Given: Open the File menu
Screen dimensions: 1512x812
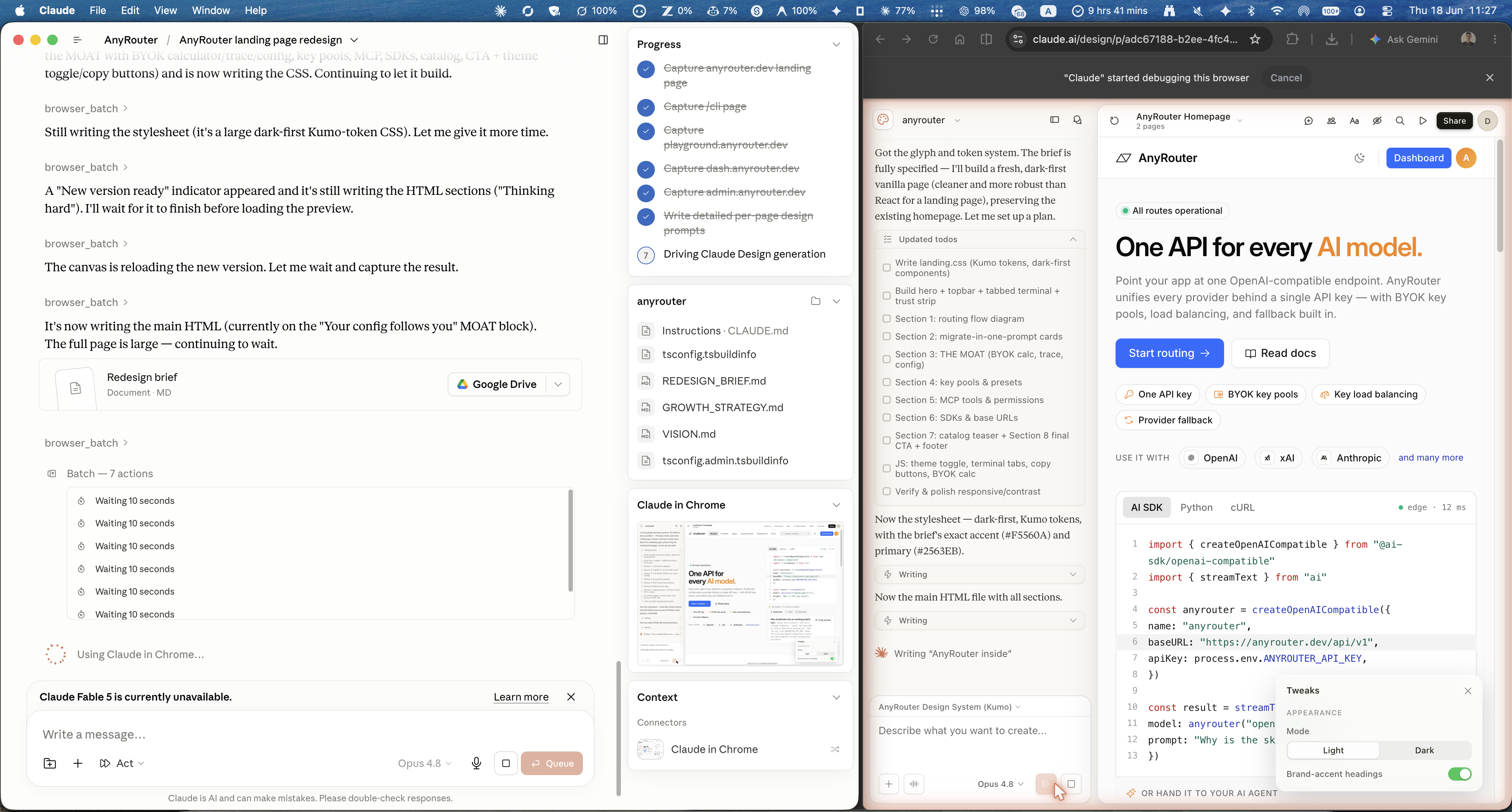Looking at the screenshot, I should (x=97, y=11).
